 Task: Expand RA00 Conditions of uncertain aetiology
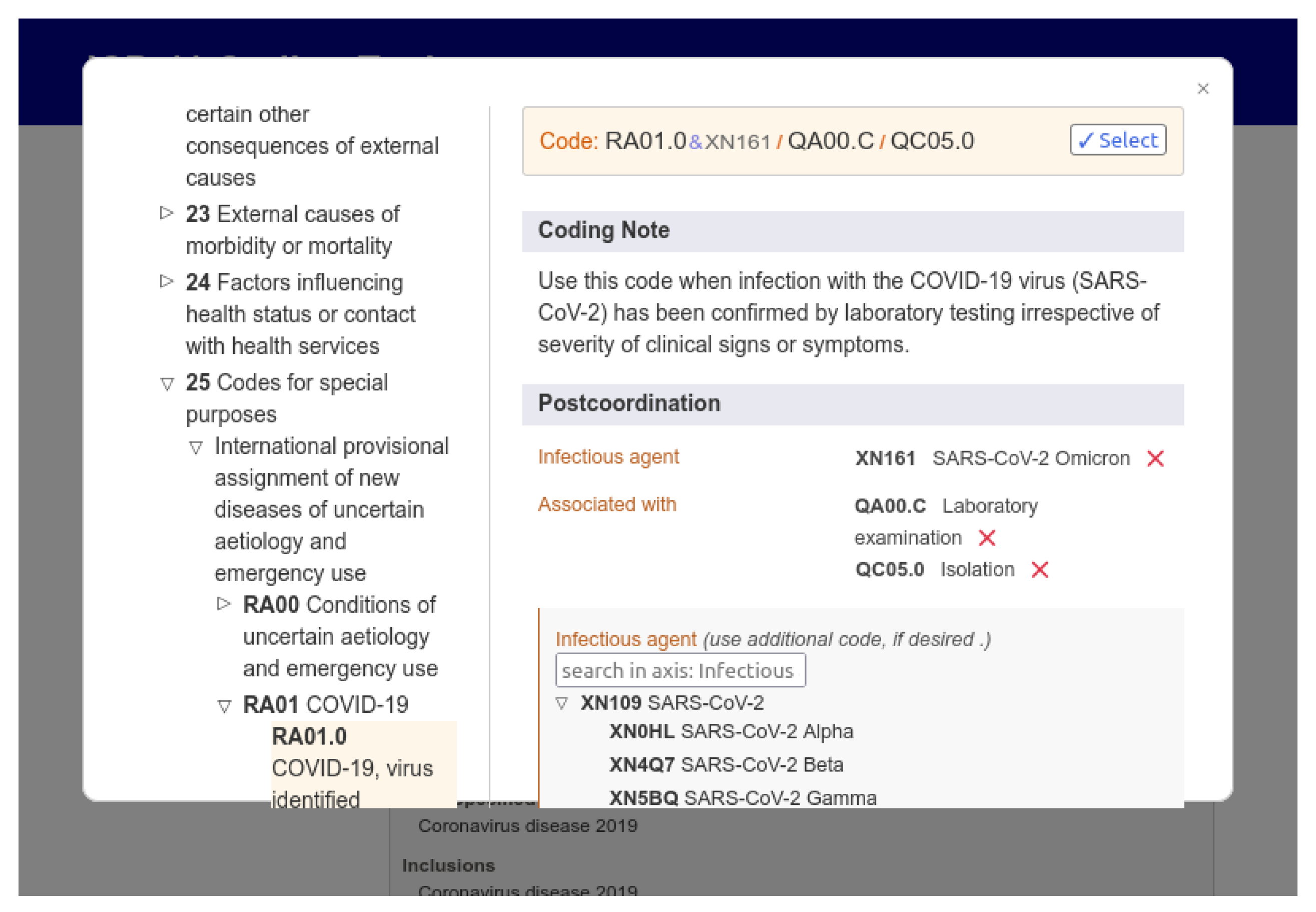pyautogui.click(x=224, y=604)
